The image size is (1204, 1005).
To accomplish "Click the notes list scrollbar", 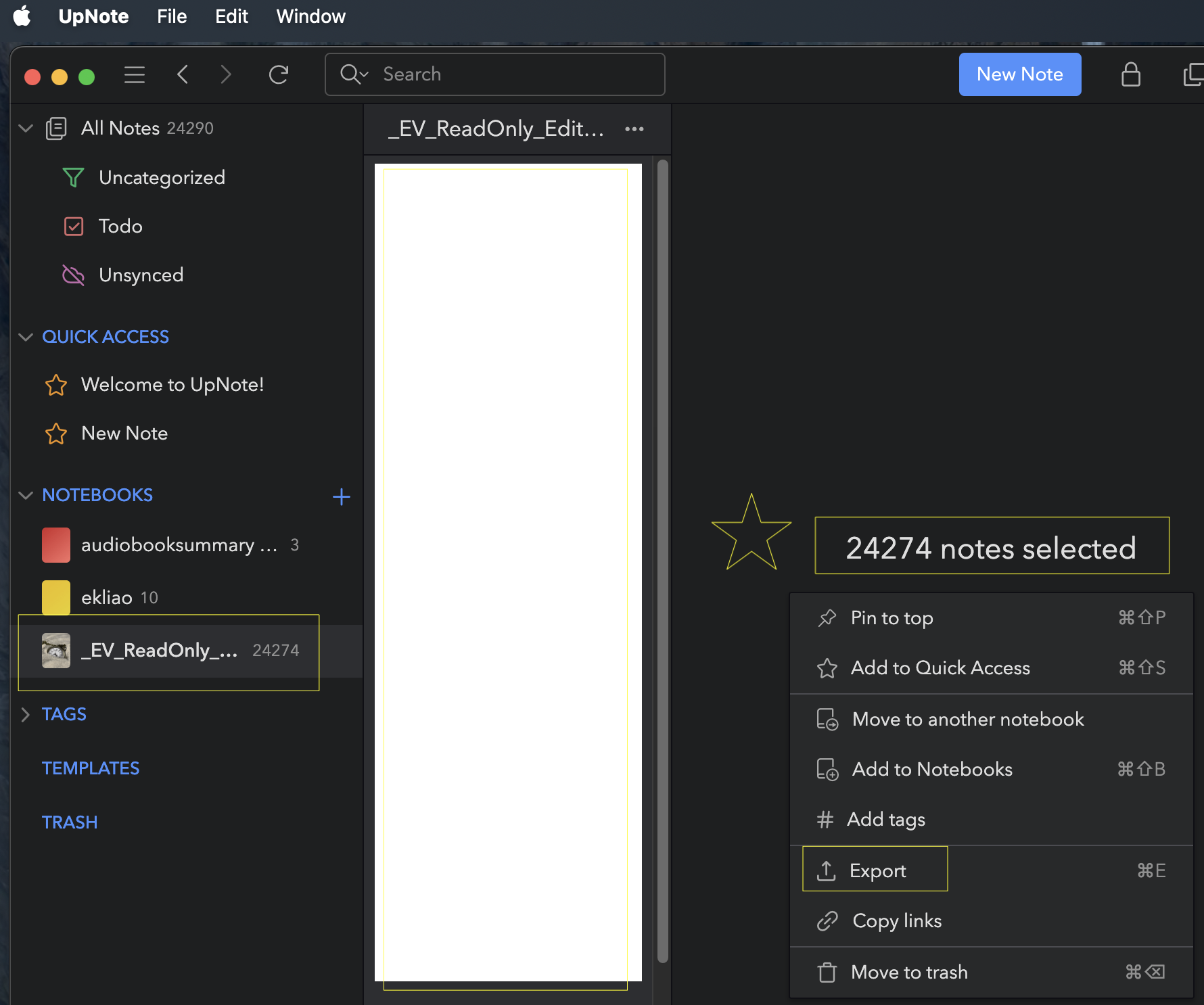I will point(663,561).
